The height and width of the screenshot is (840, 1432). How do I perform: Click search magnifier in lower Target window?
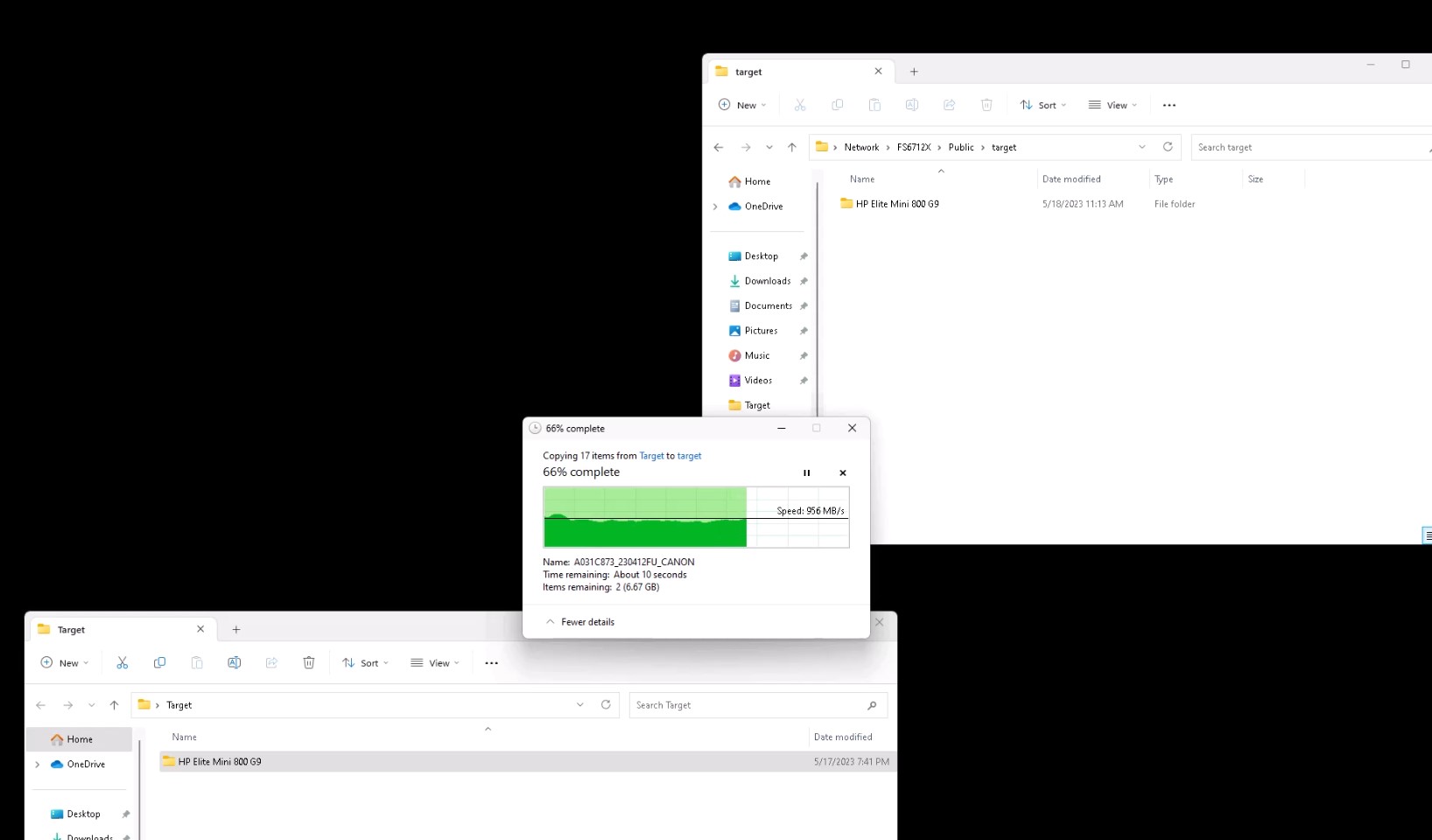pyautogui.click(x=872, y=705)
